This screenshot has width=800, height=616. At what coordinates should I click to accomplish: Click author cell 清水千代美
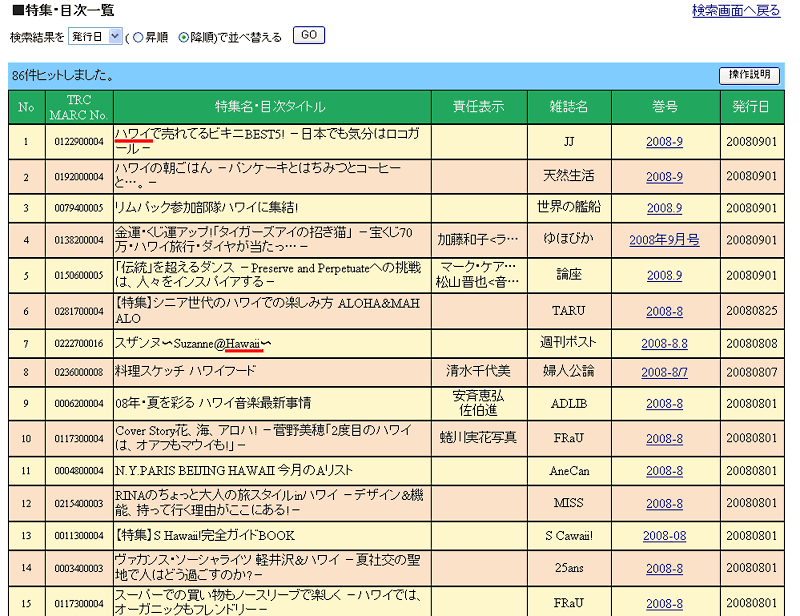(478, 371)
